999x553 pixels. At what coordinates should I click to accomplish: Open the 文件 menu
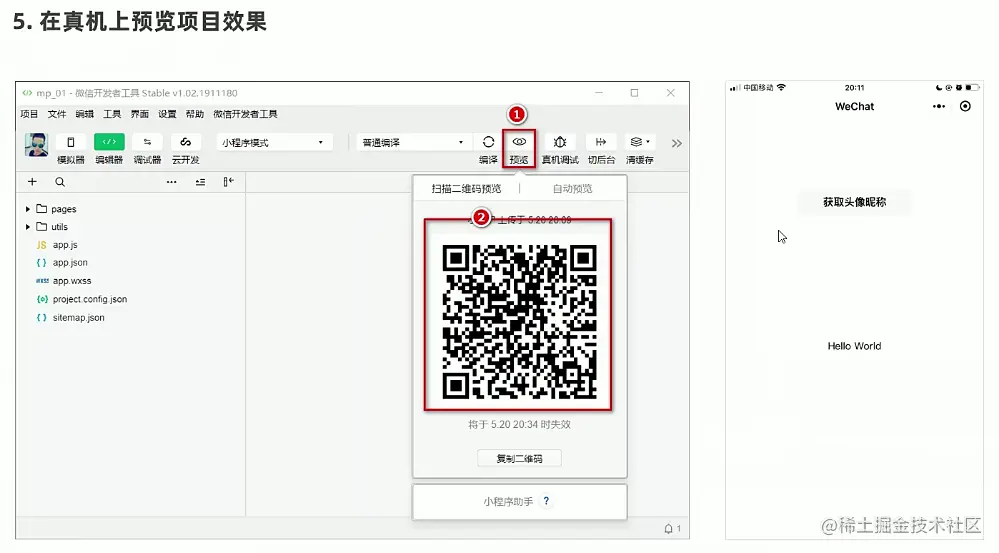pyautogui.click(x=57, y=114)
